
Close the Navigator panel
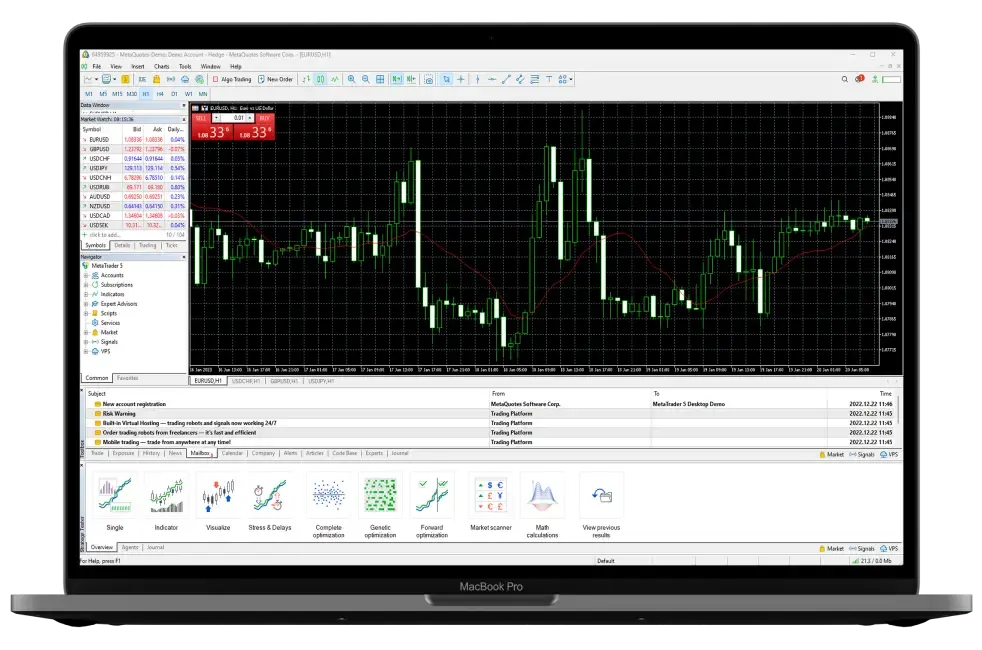click(183, 257)
